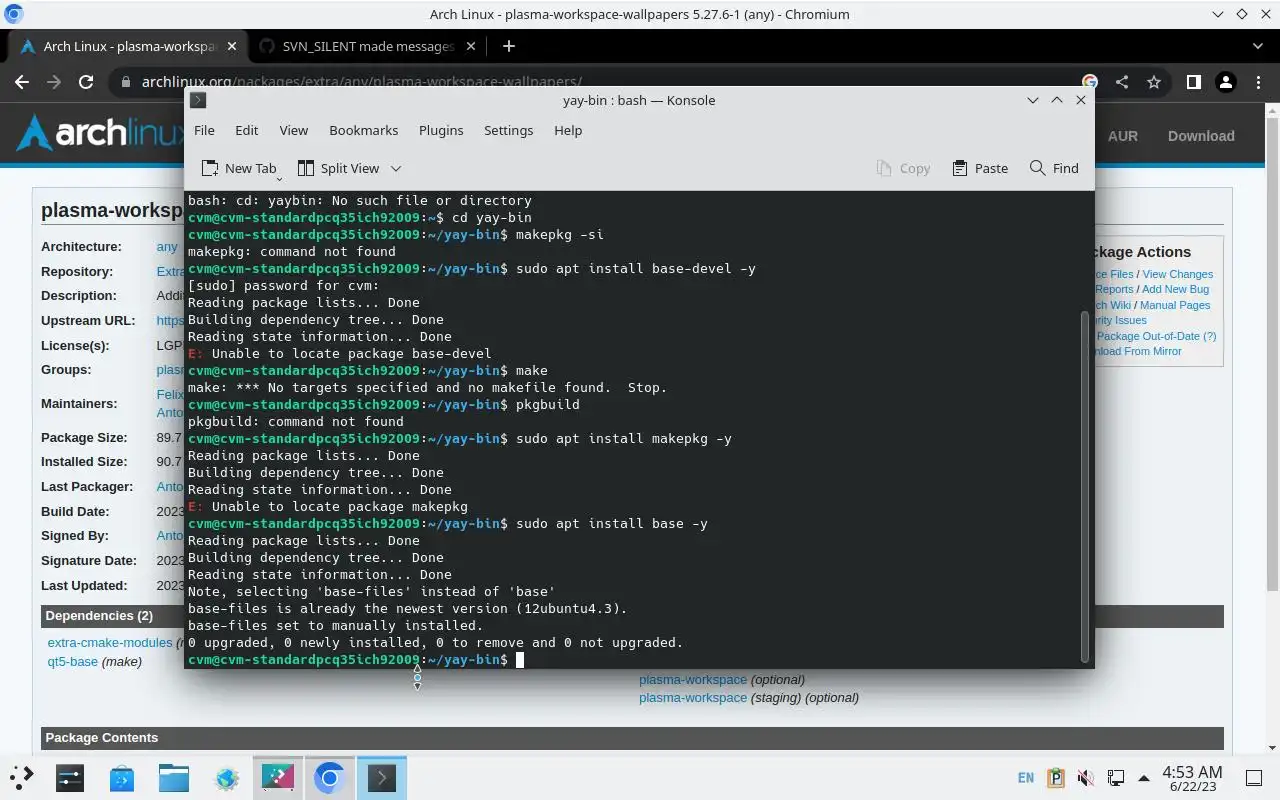This screenshot has width=1280, height=800.
Task: Open the Konsole File menu
Action: click(x=204, y=130)
